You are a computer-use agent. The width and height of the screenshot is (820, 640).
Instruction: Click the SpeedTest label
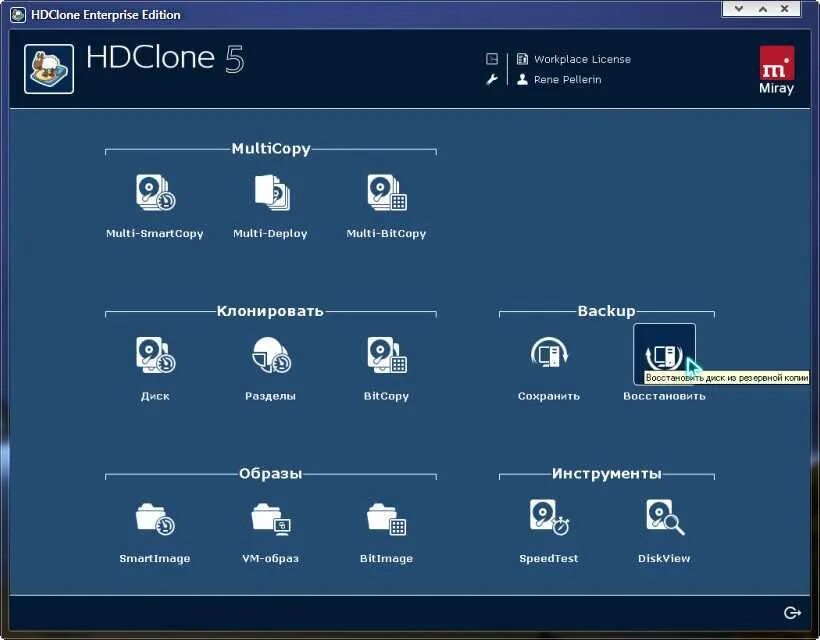[549, 558]
